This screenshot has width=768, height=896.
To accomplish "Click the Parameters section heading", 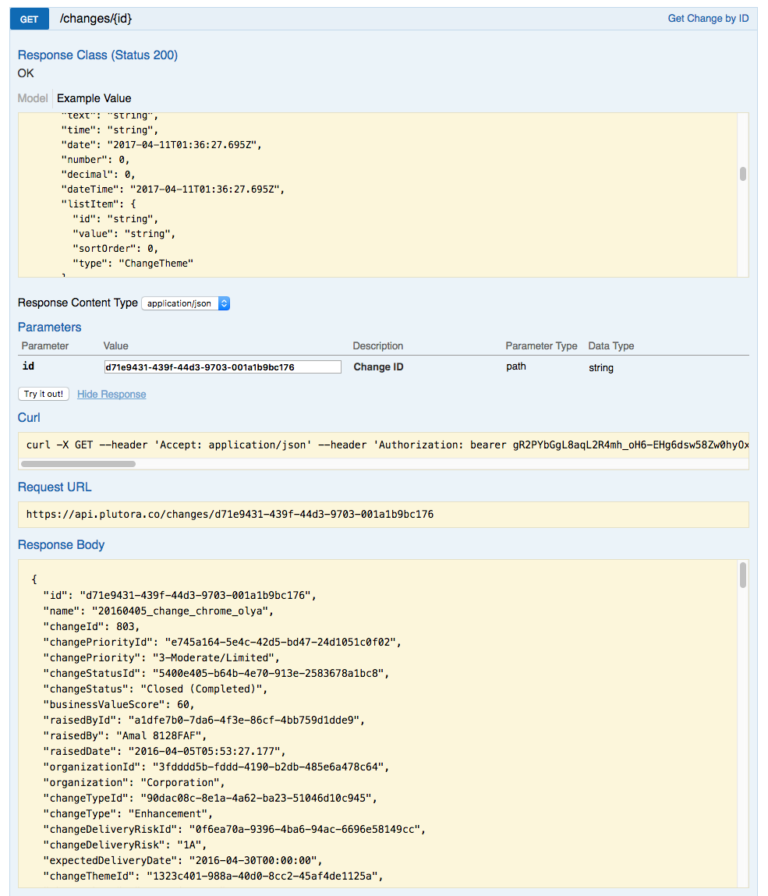I will [49, 327].
